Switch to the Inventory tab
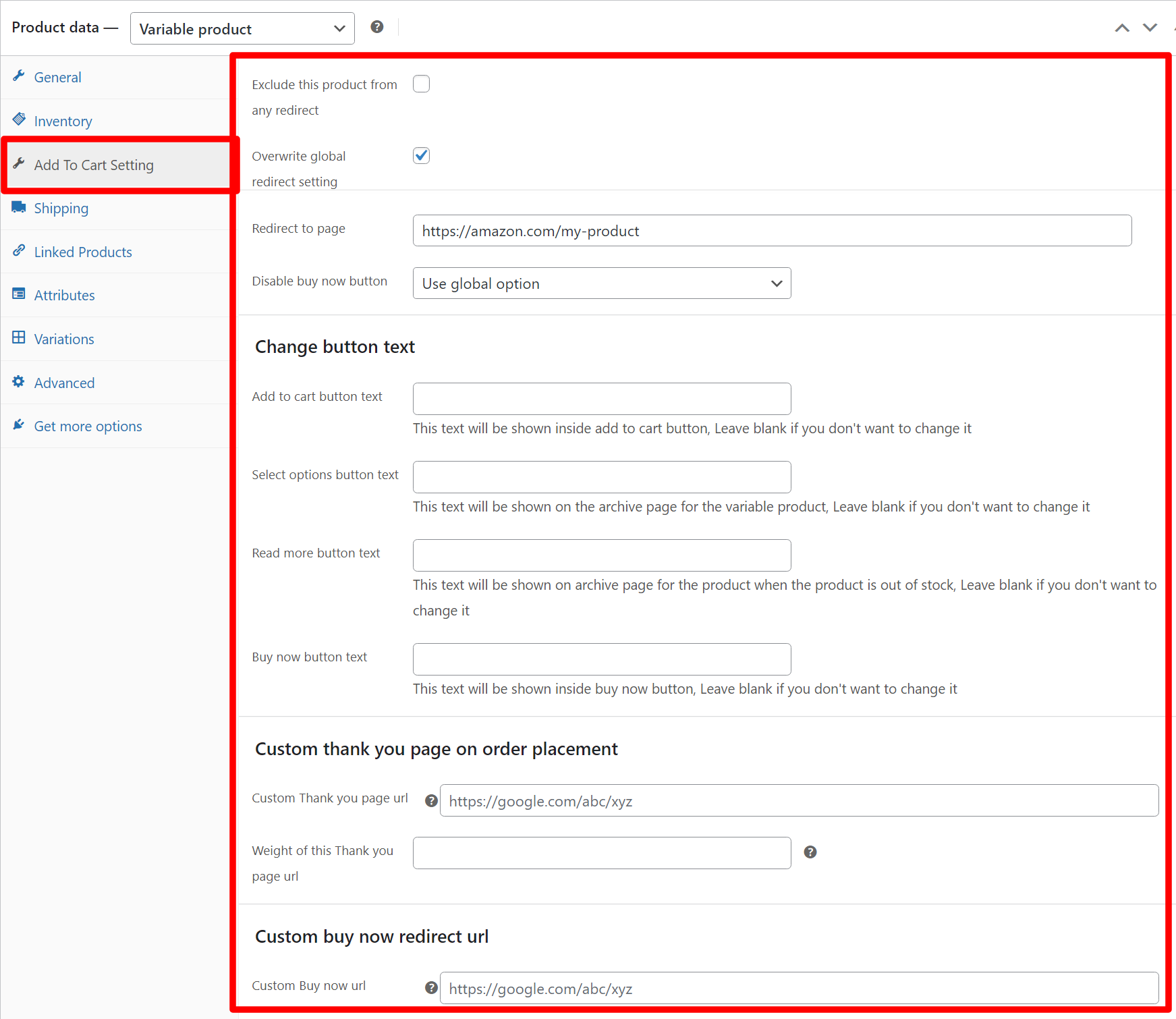The image size is (1176, 1019). coord(63,121)
